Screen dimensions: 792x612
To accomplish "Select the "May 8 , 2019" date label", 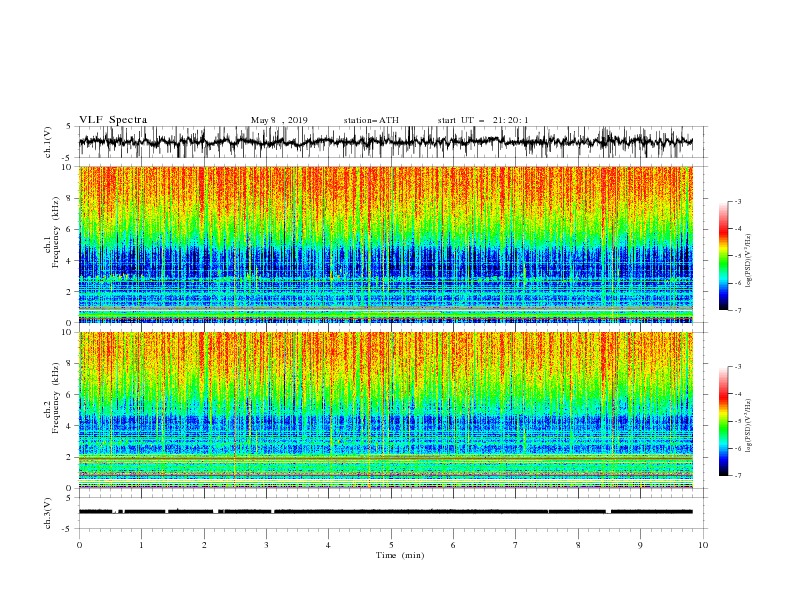I will (x=279, y=120).
